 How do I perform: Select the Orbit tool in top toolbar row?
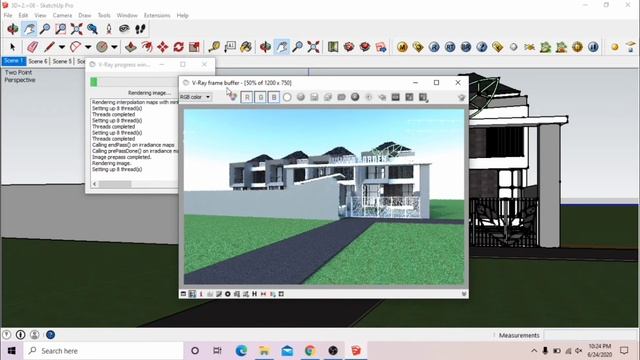point(13,29)
